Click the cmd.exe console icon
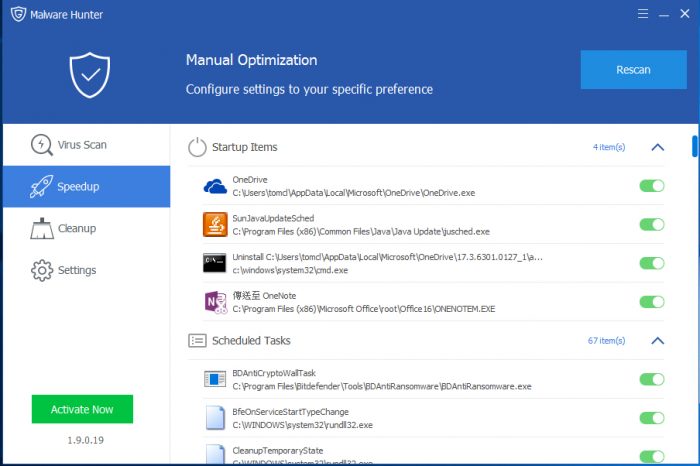The height and width of the screenshot is (466, 700). (216, 263)
